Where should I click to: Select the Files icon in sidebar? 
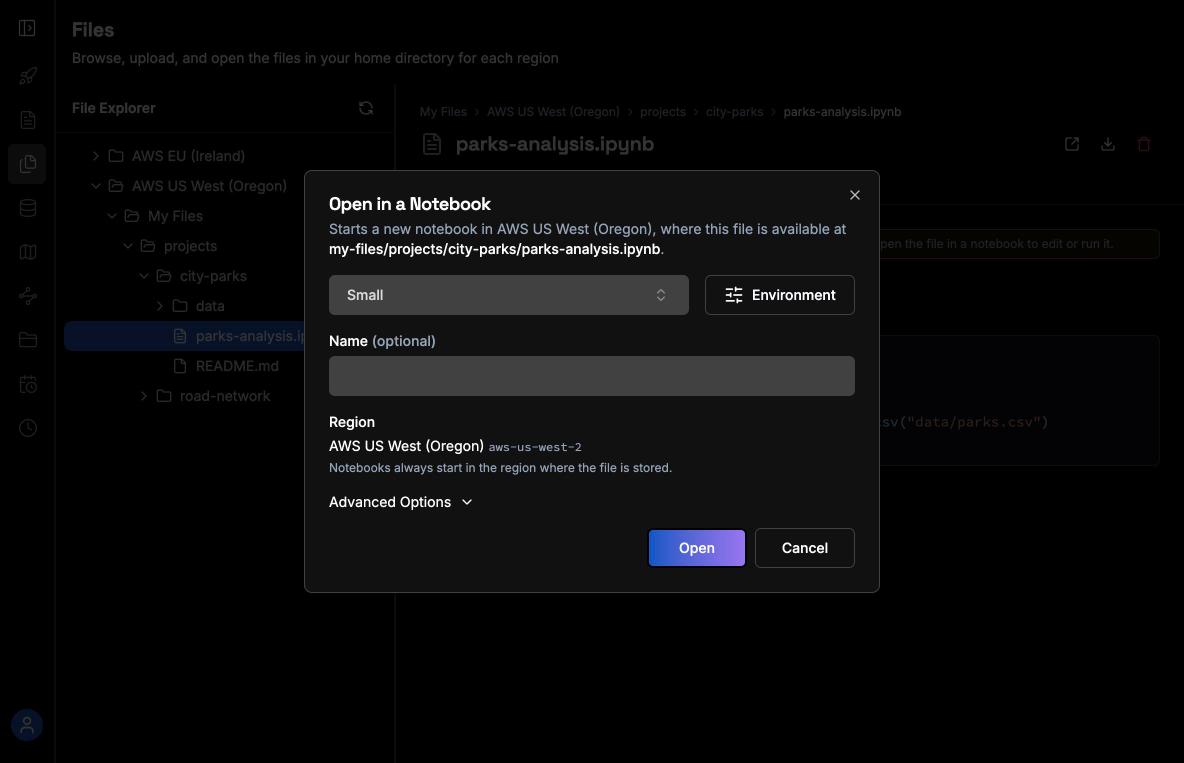27,164
